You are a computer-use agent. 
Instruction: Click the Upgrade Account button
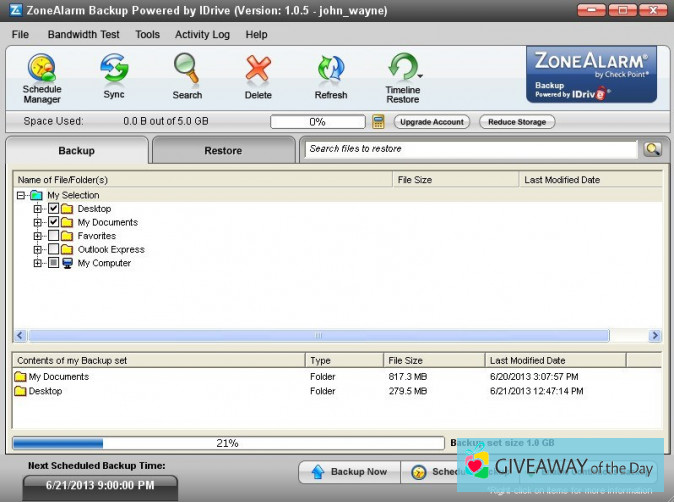pyautogui.click(x=433, y=122)
